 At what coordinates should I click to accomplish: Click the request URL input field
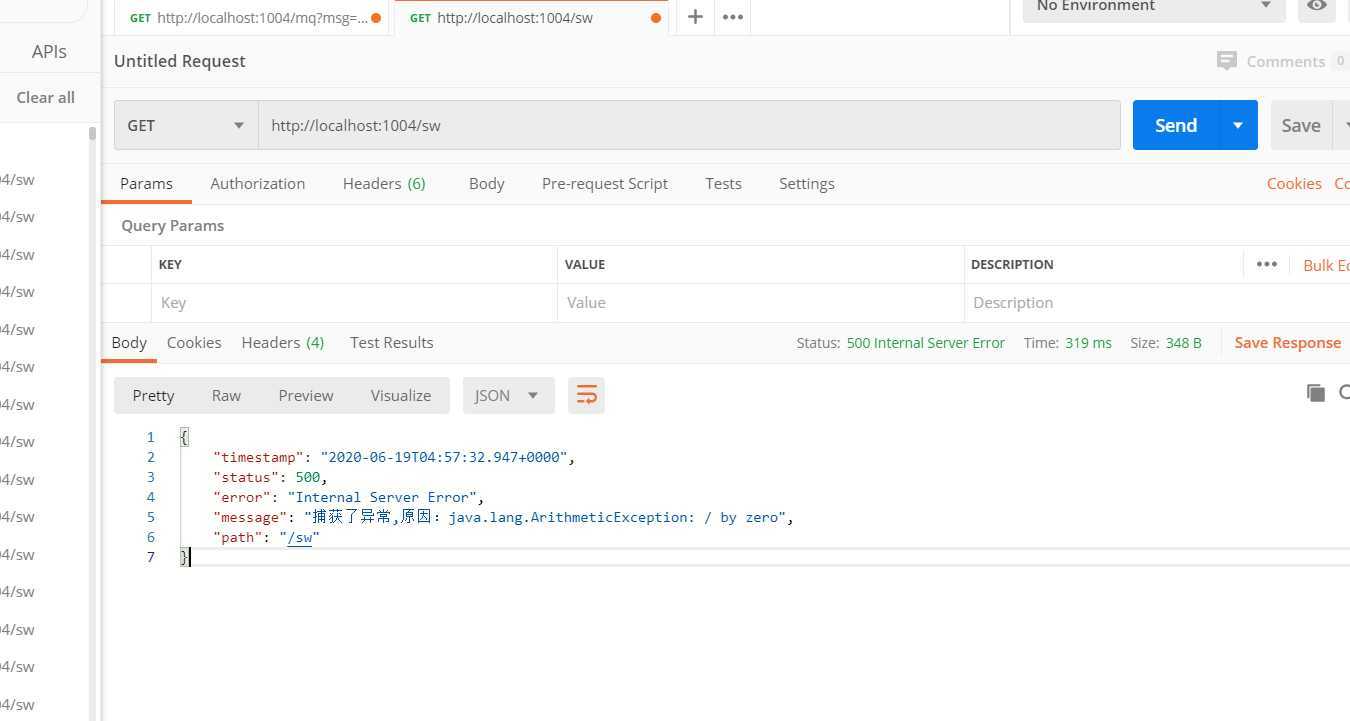689,125
